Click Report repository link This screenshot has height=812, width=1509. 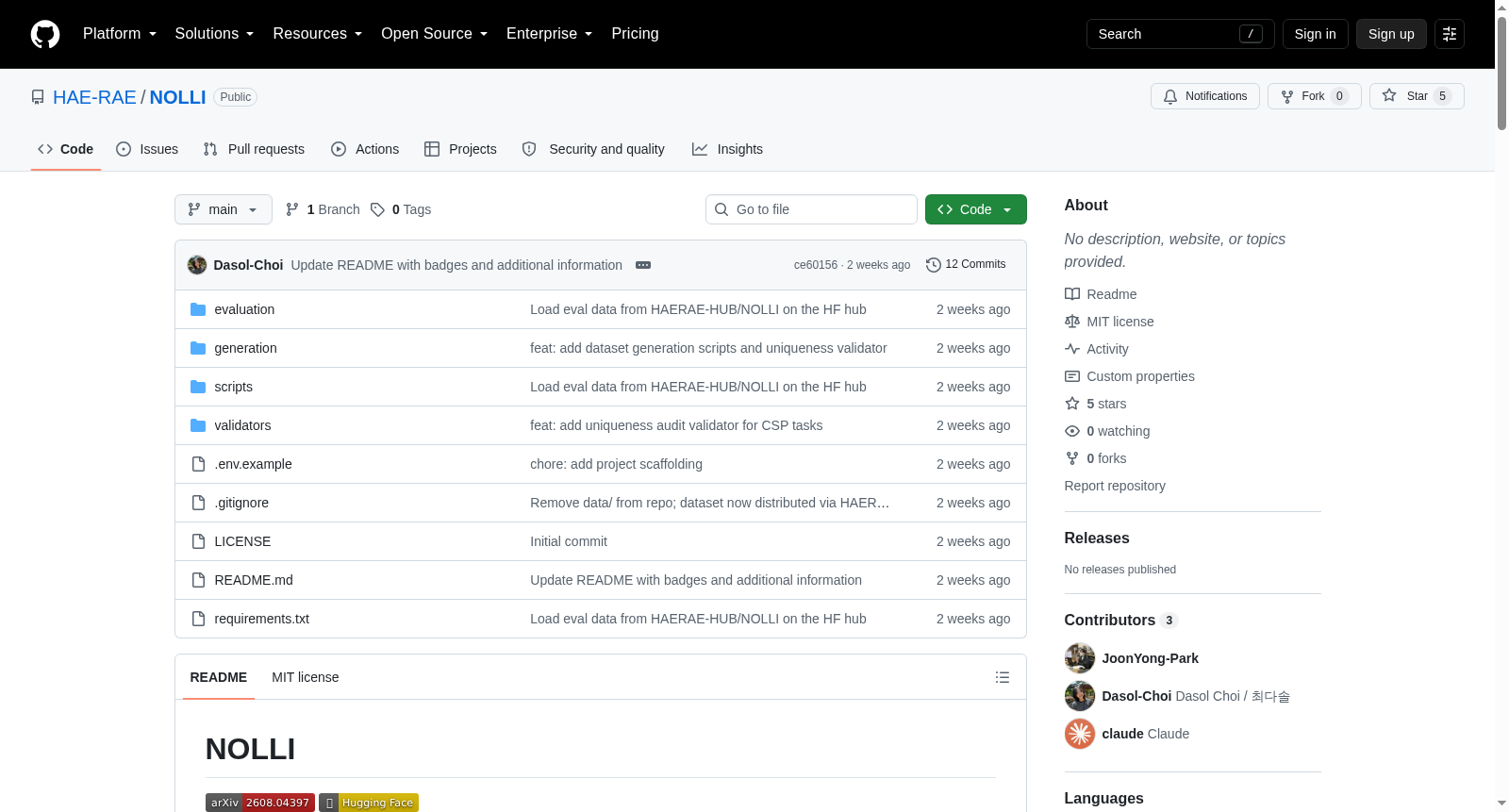tap(1115, 486)
